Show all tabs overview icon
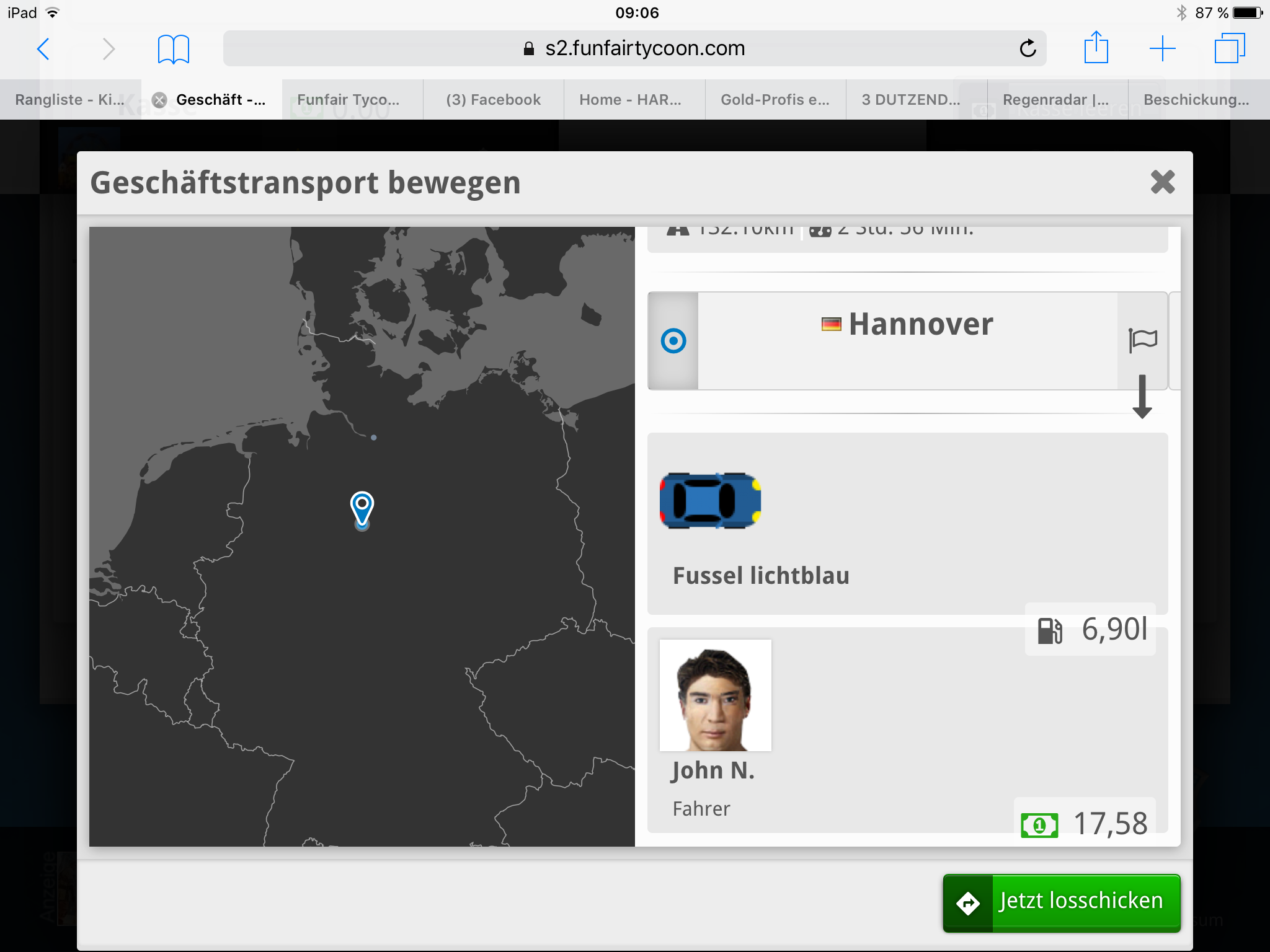The width and height of the screenshot is (1270, 952). tap(1229, 48)
